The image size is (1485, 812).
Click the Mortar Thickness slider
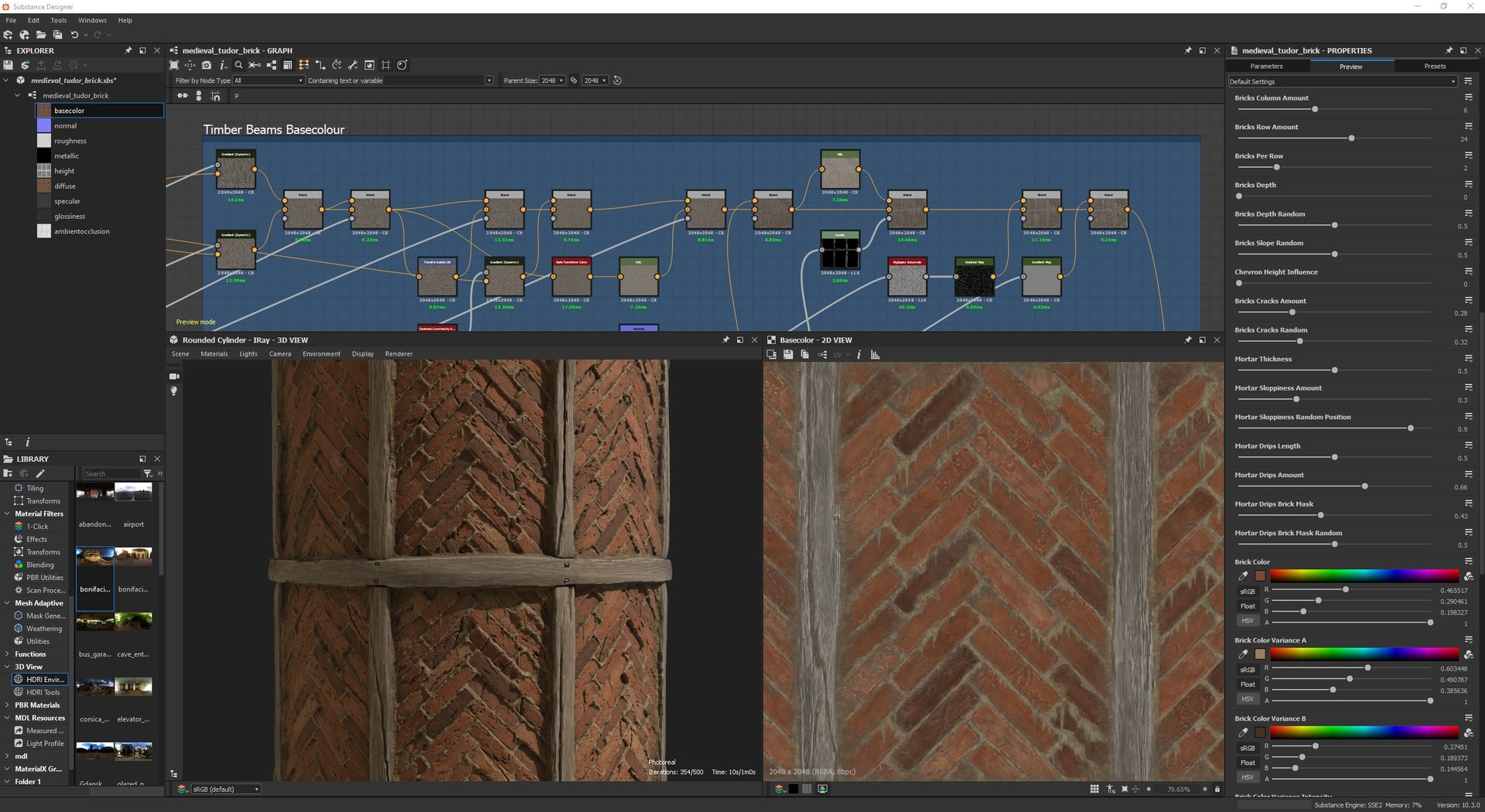1334,370
